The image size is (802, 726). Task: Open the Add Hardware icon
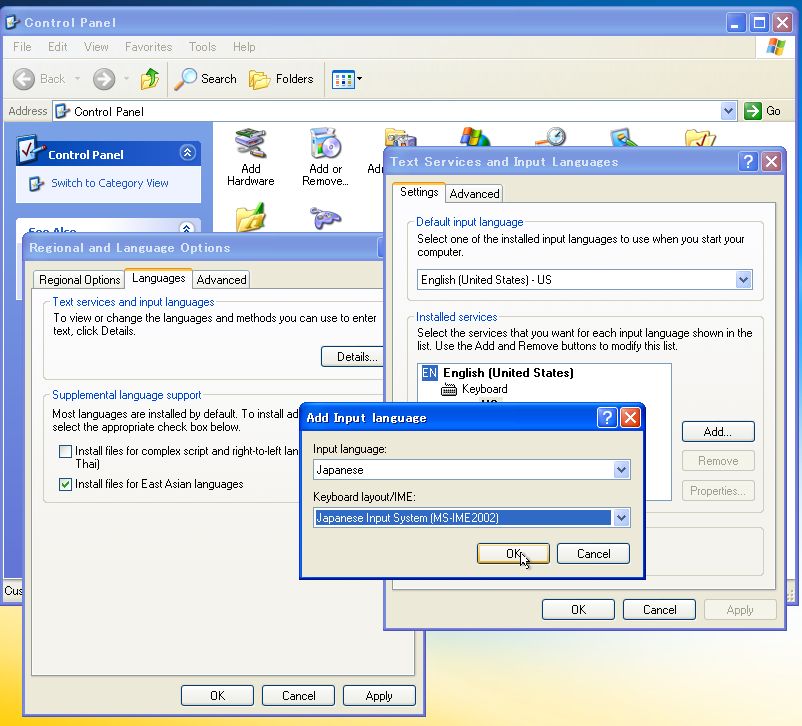tap(251, 158)
